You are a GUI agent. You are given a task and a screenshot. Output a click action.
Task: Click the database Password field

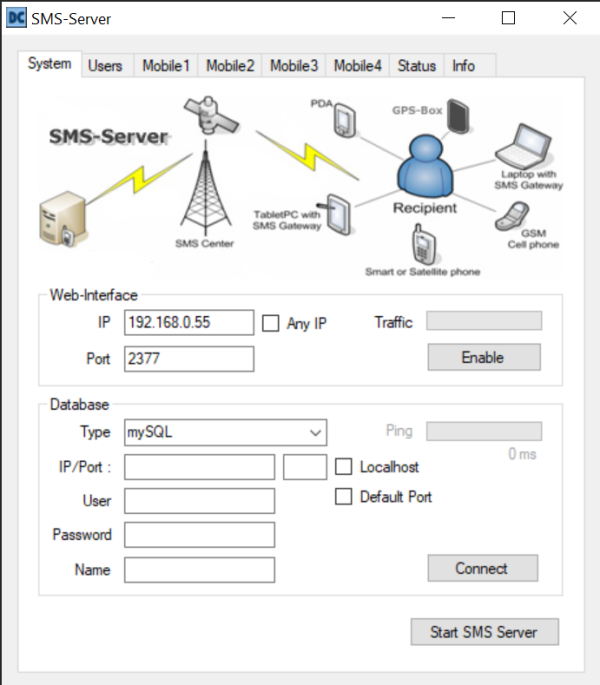[199, 535]
